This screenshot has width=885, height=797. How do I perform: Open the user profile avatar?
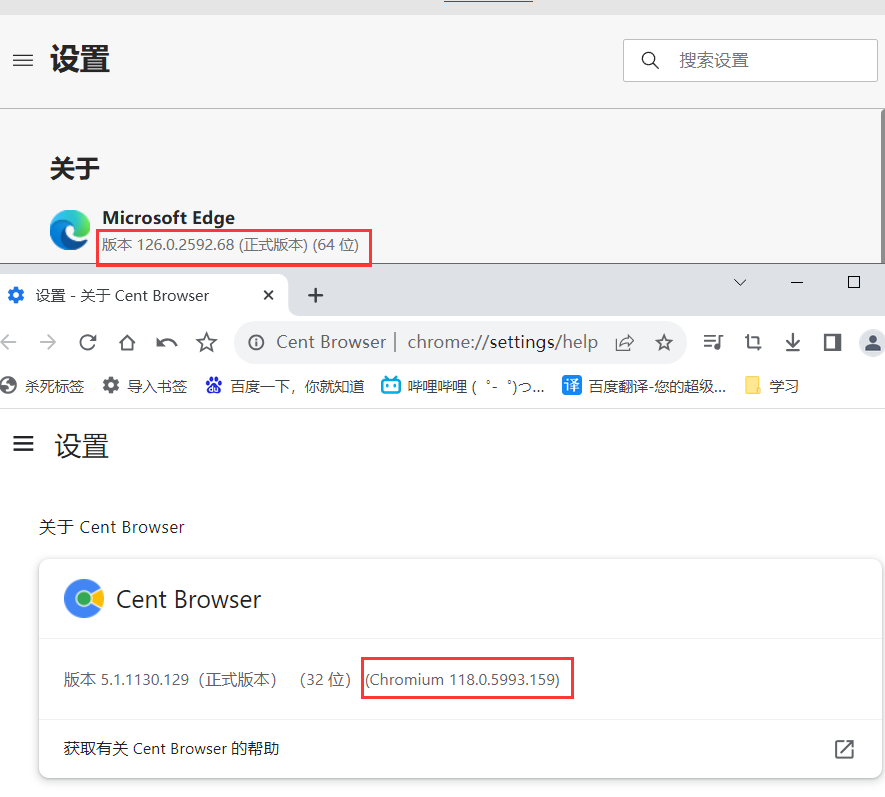click(x=872, y=343)
